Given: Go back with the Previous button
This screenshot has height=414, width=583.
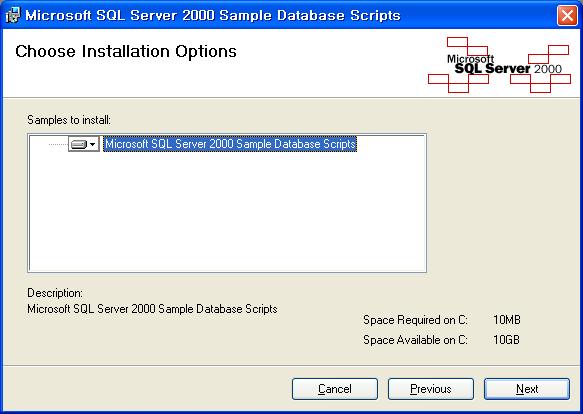Looking at the screenshot, I should pyautogui.click(x=431, y=389).
